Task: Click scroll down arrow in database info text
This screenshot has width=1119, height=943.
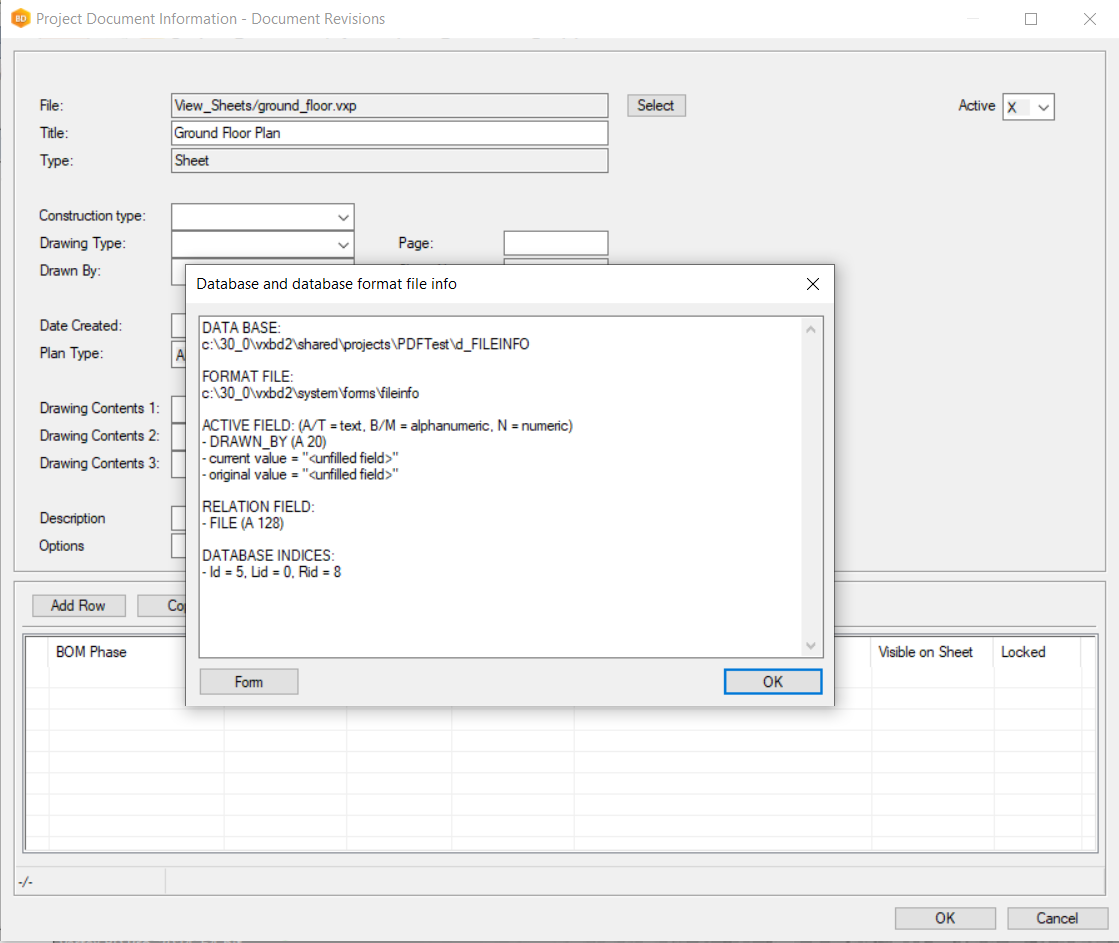Action: pos(810,645)
